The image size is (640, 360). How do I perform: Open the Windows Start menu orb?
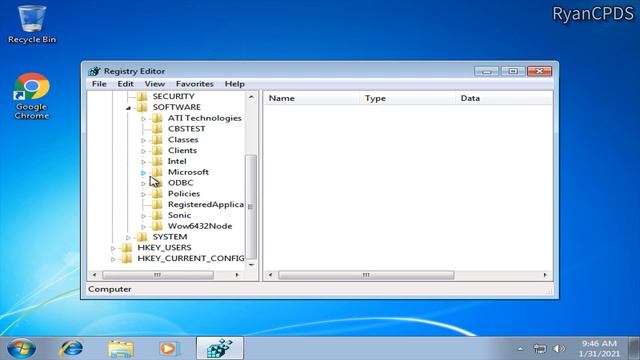point(21,349)
